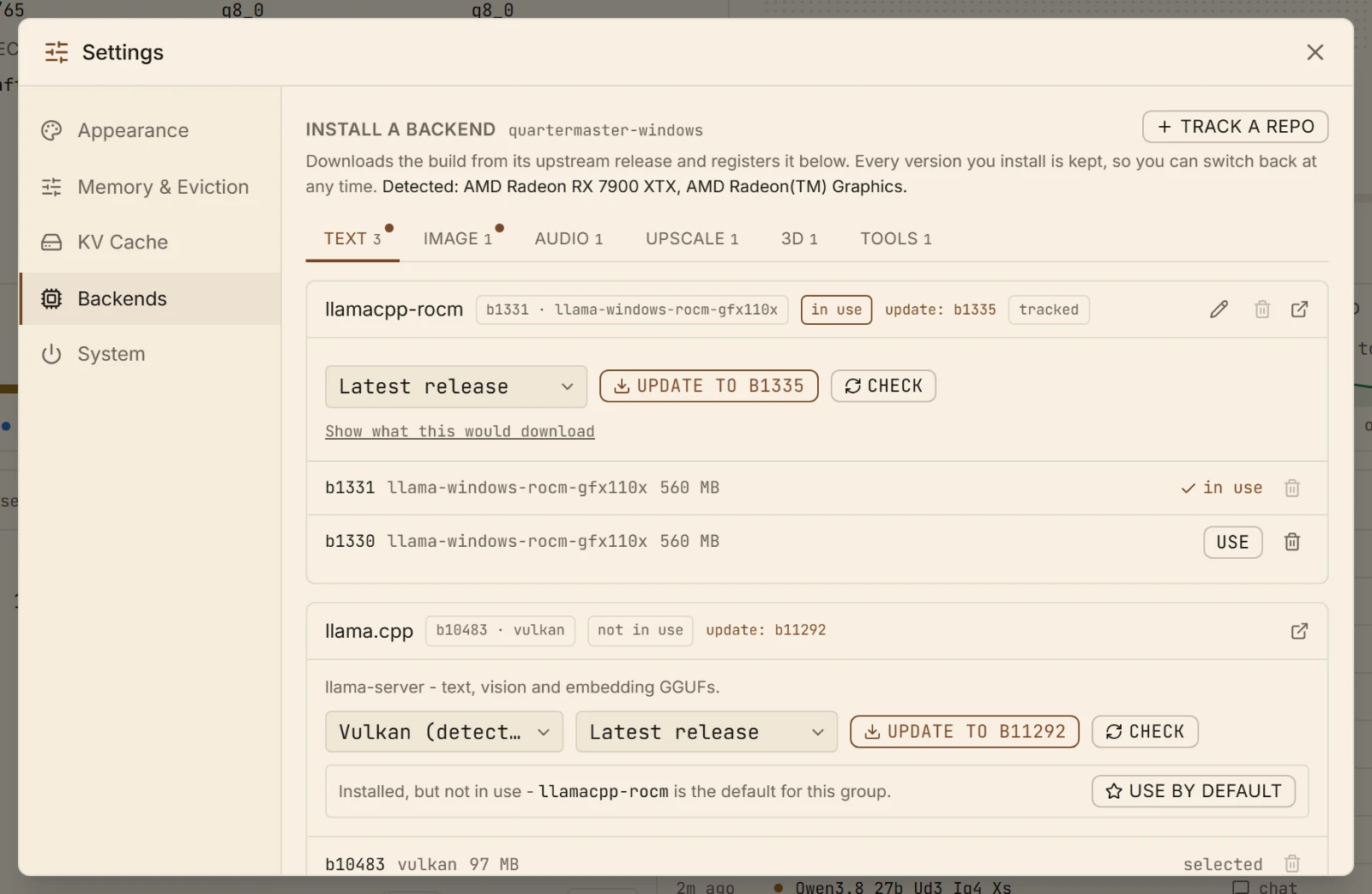
Task: Select Backends in sidebar
Action: point(150,298)
